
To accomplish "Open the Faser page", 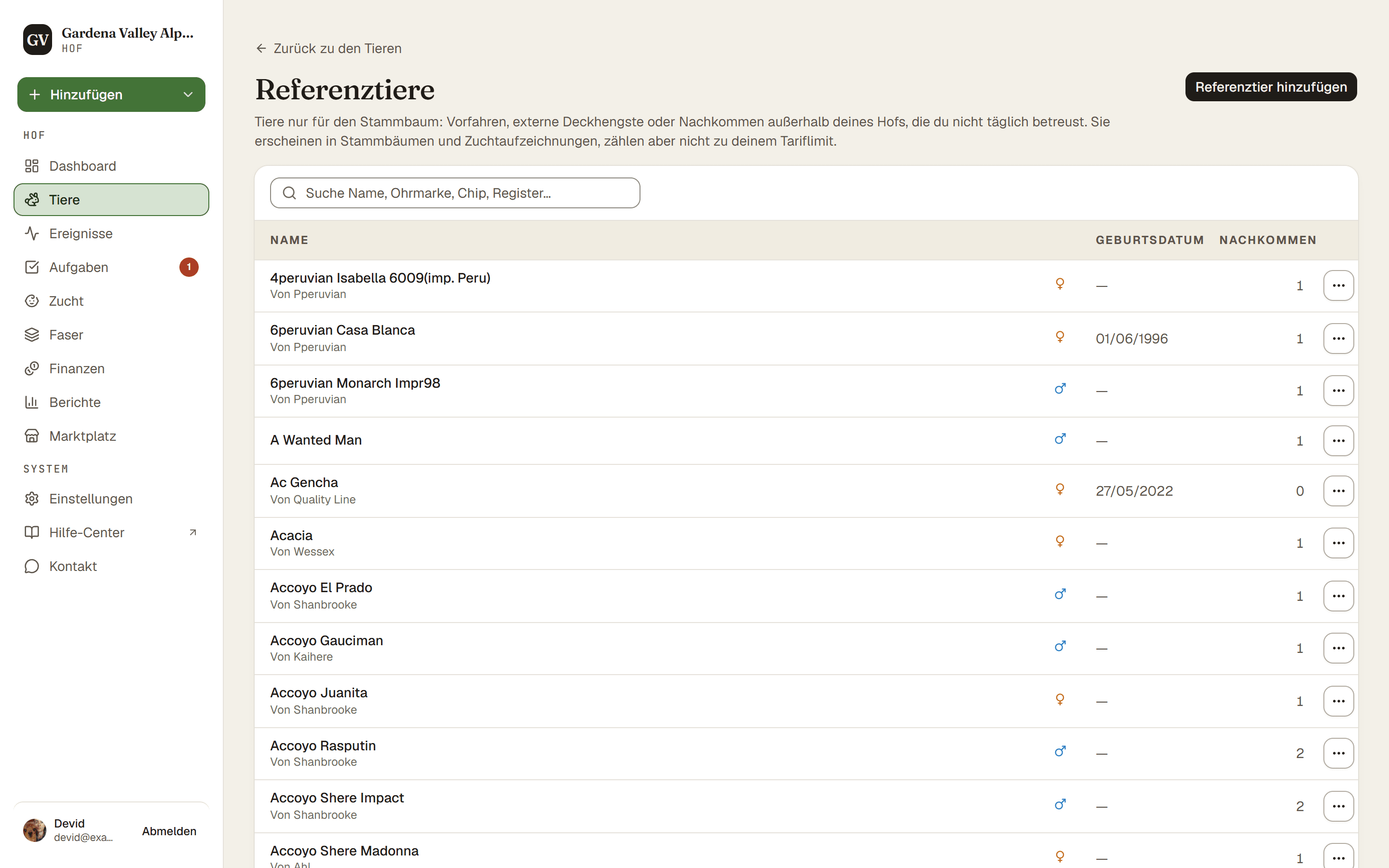I will click(x=111, y=335).
